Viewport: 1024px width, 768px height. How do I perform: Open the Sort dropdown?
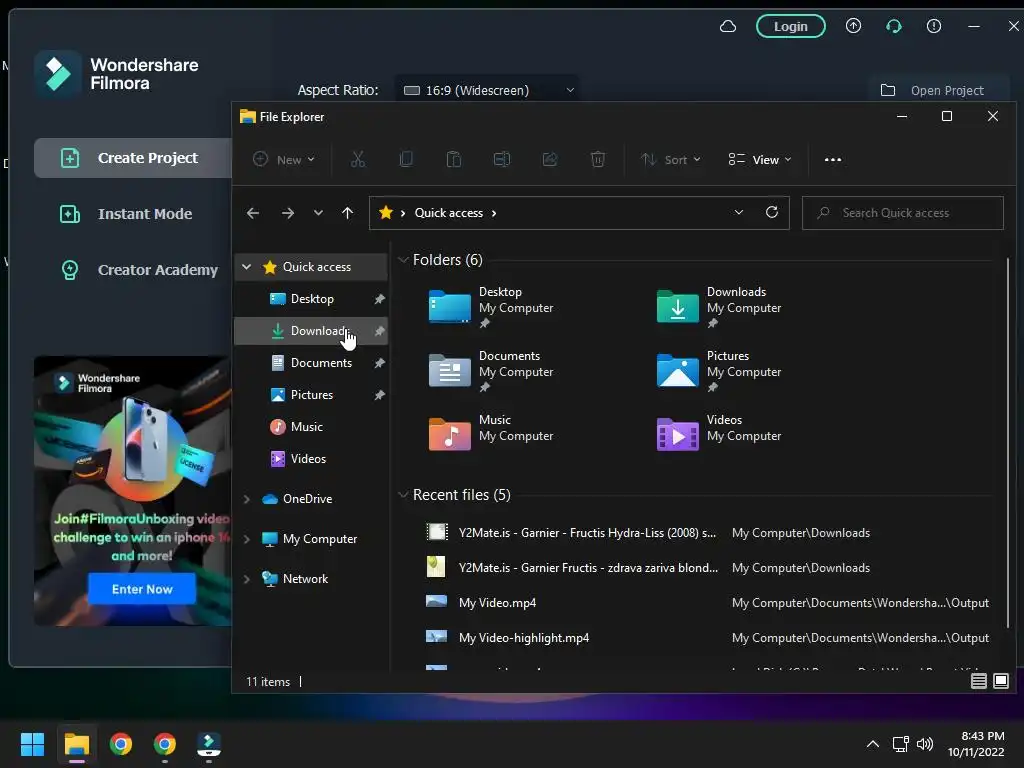click(x=670, y=159)
